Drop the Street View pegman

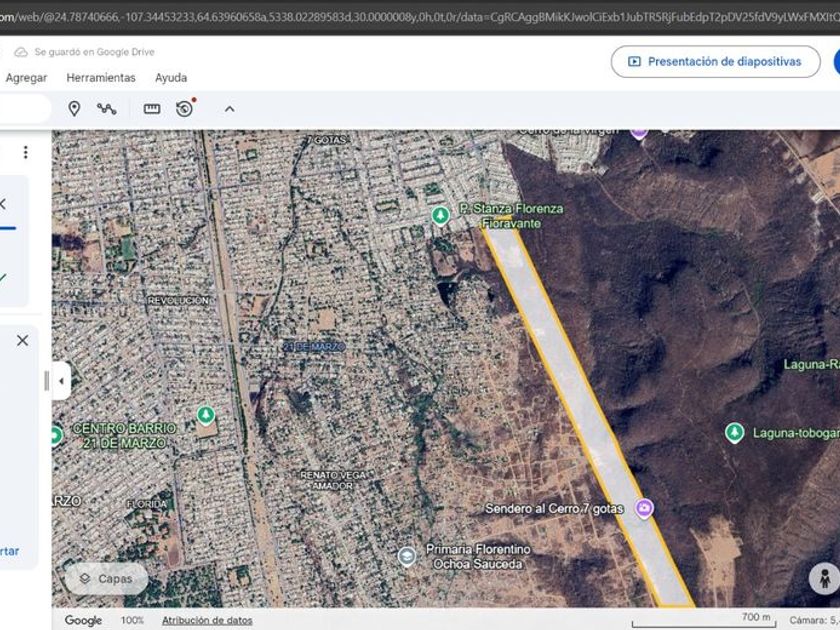823,578
